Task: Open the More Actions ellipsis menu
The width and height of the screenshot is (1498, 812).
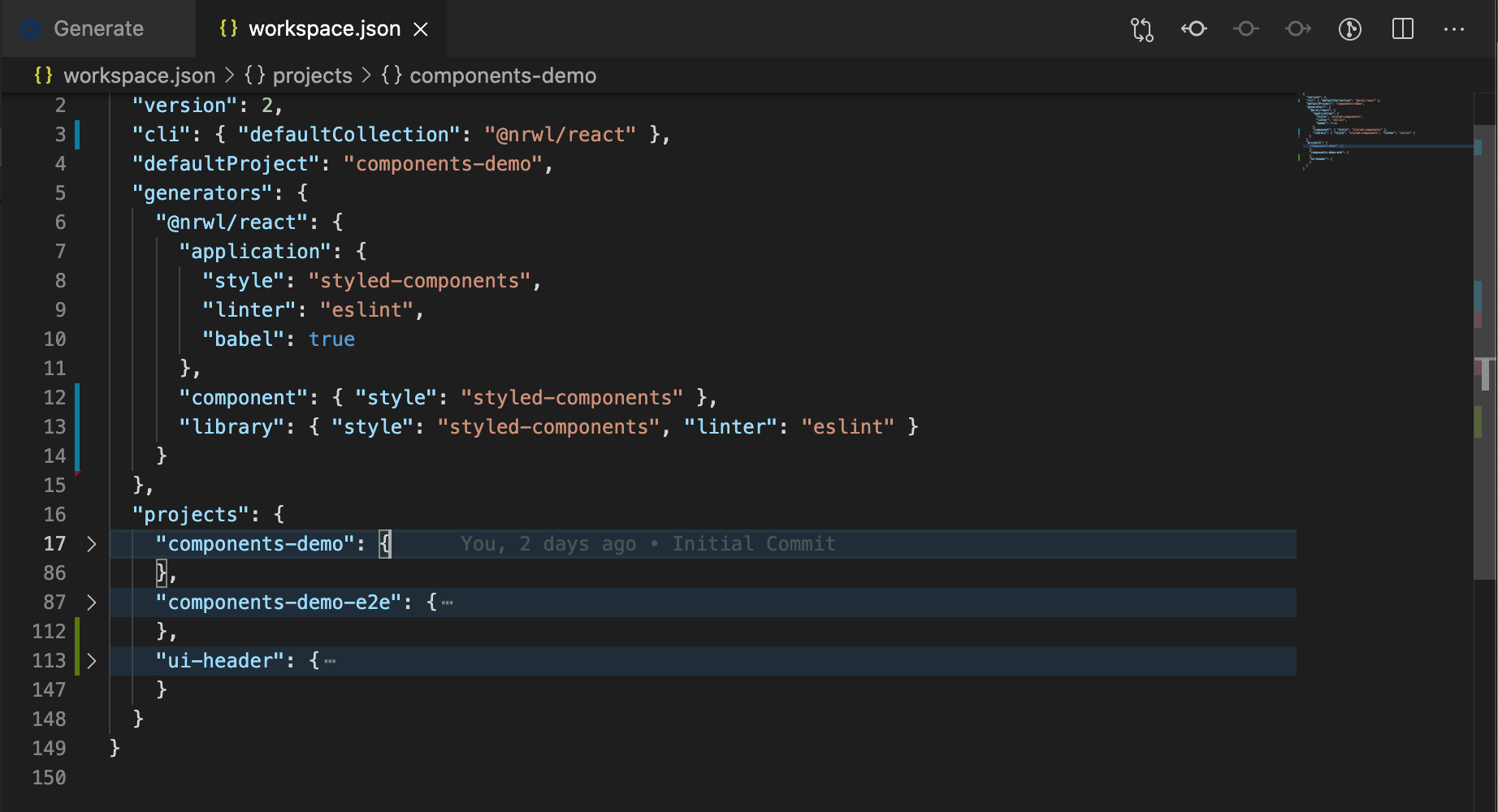Action: coord(1454,29)
